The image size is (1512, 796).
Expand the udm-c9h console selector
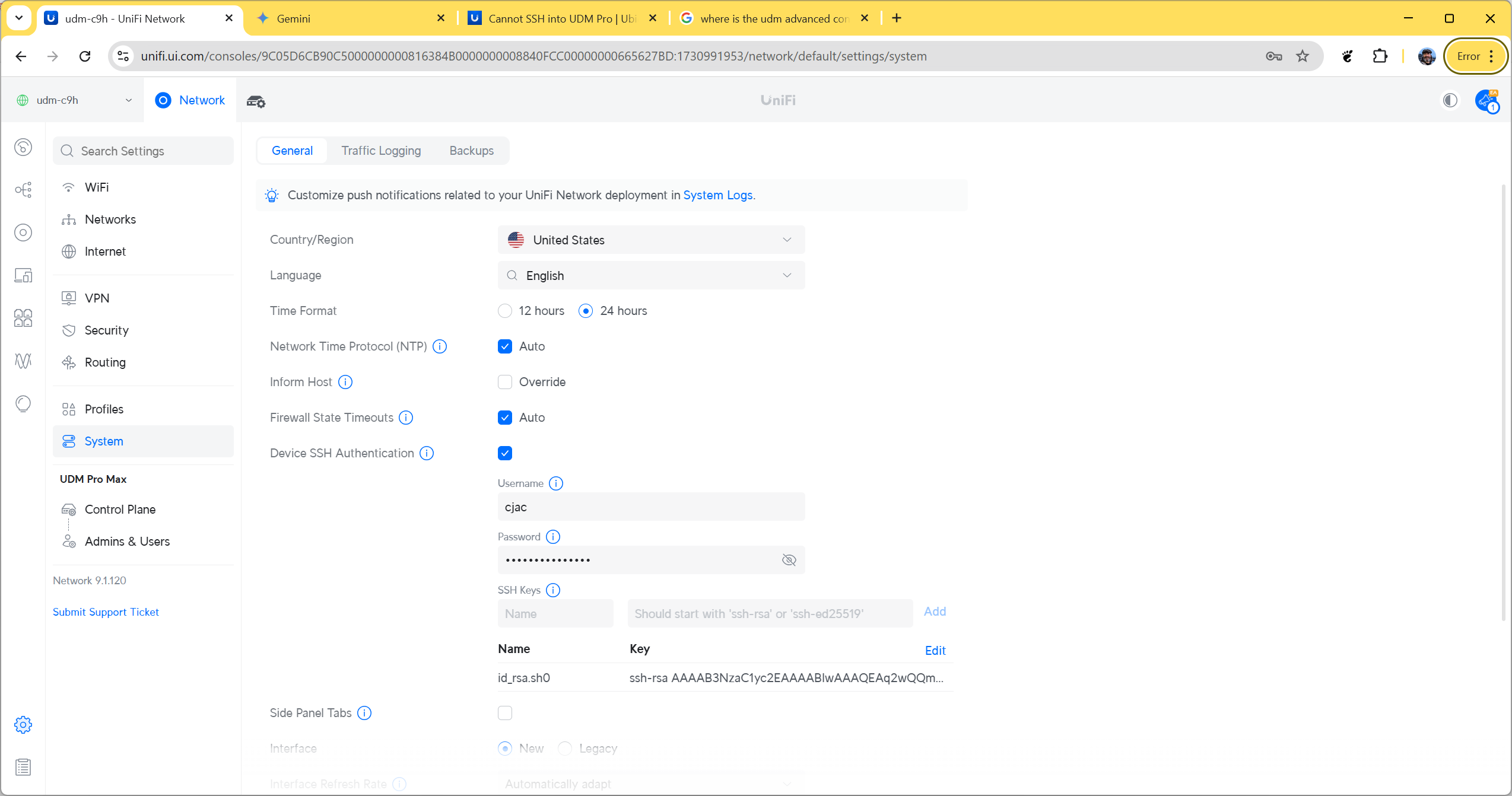[x=74, y=100]
